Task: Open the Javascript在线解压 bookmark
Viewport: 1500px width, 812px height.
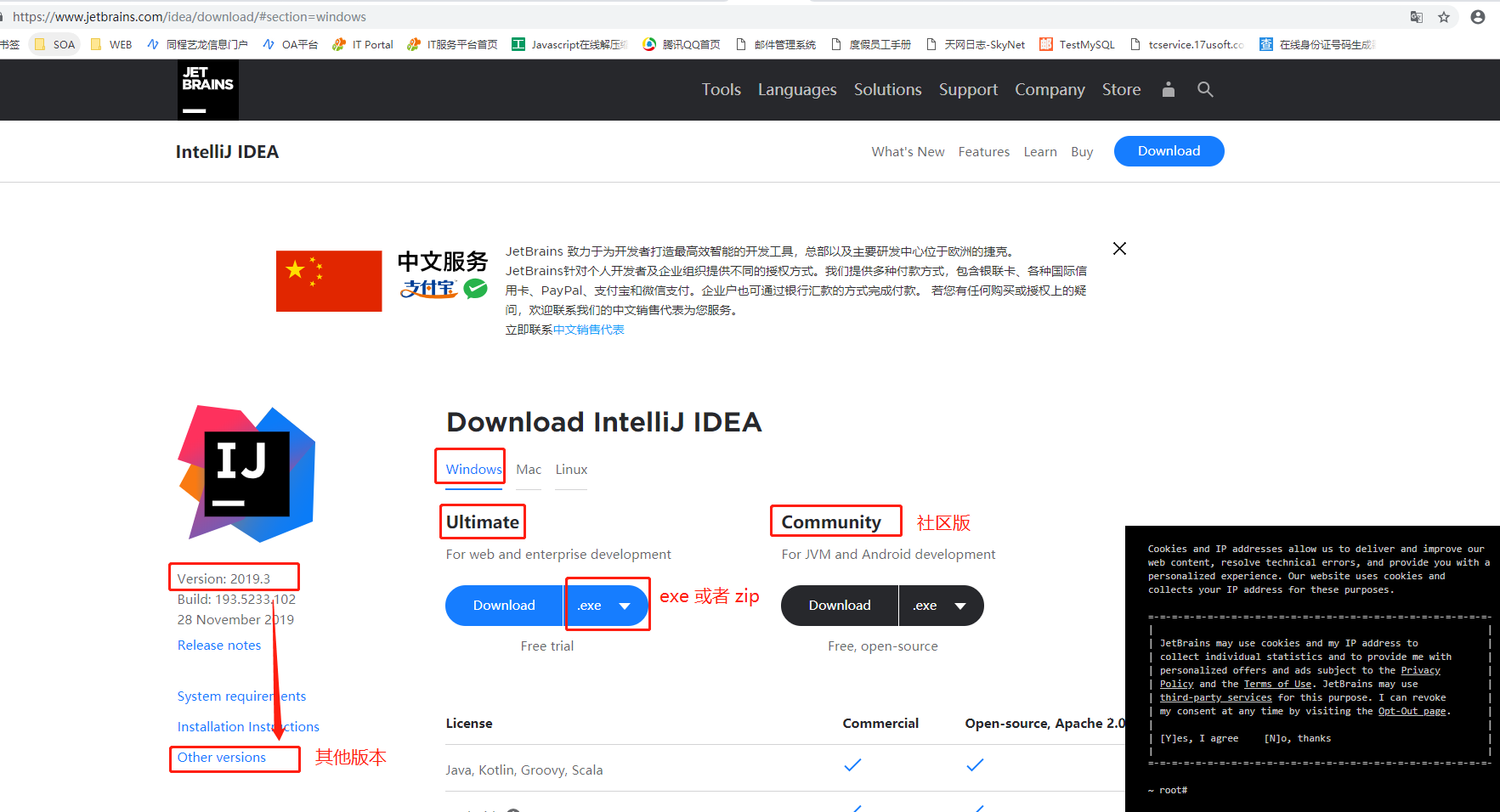Action: tap(569, 44)
